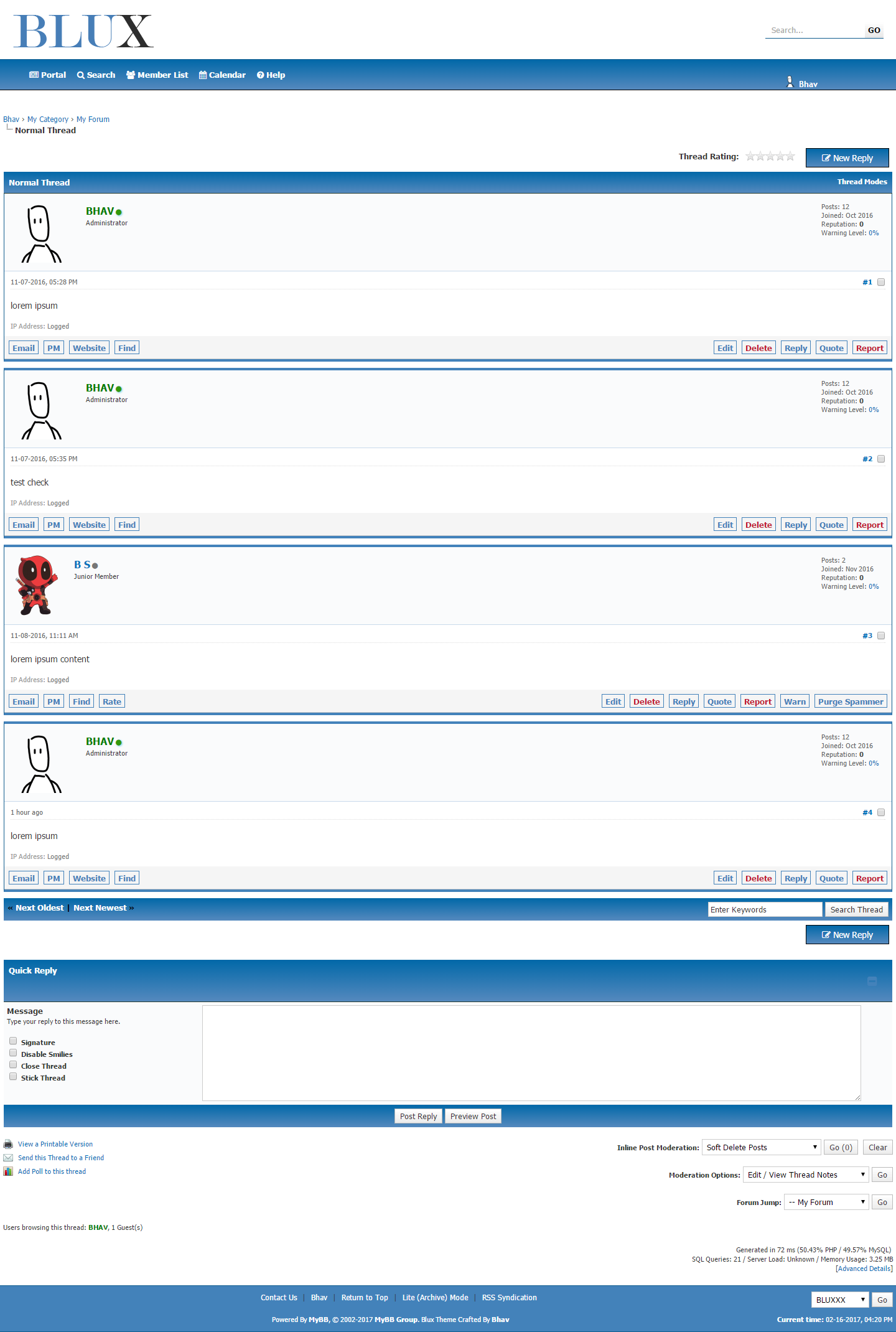Focus the site Search field at top
Screen dimensions: 896x1332
(x=815, y=30)
